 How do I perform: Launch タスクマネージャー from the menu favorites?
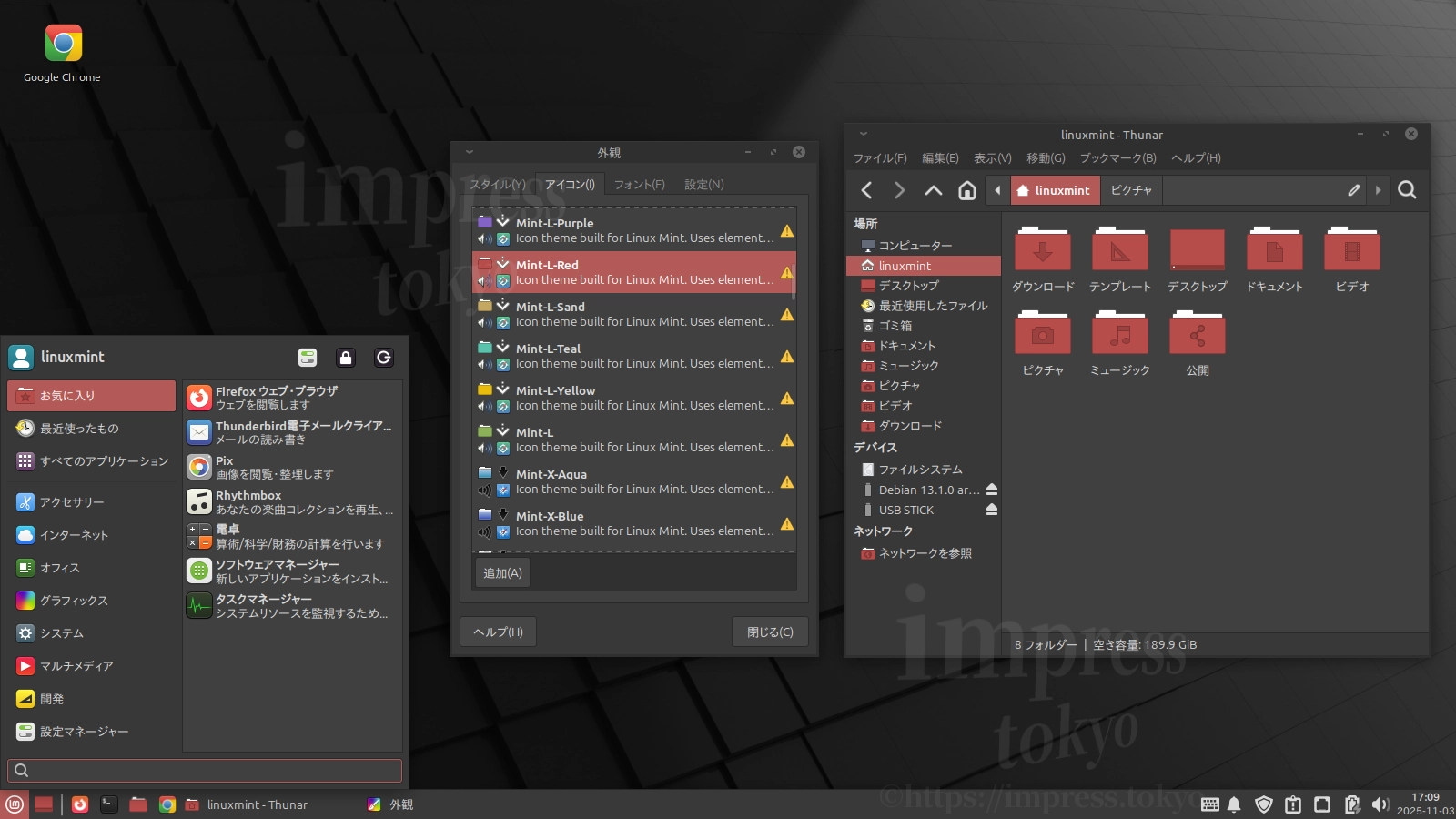[292, 605]
